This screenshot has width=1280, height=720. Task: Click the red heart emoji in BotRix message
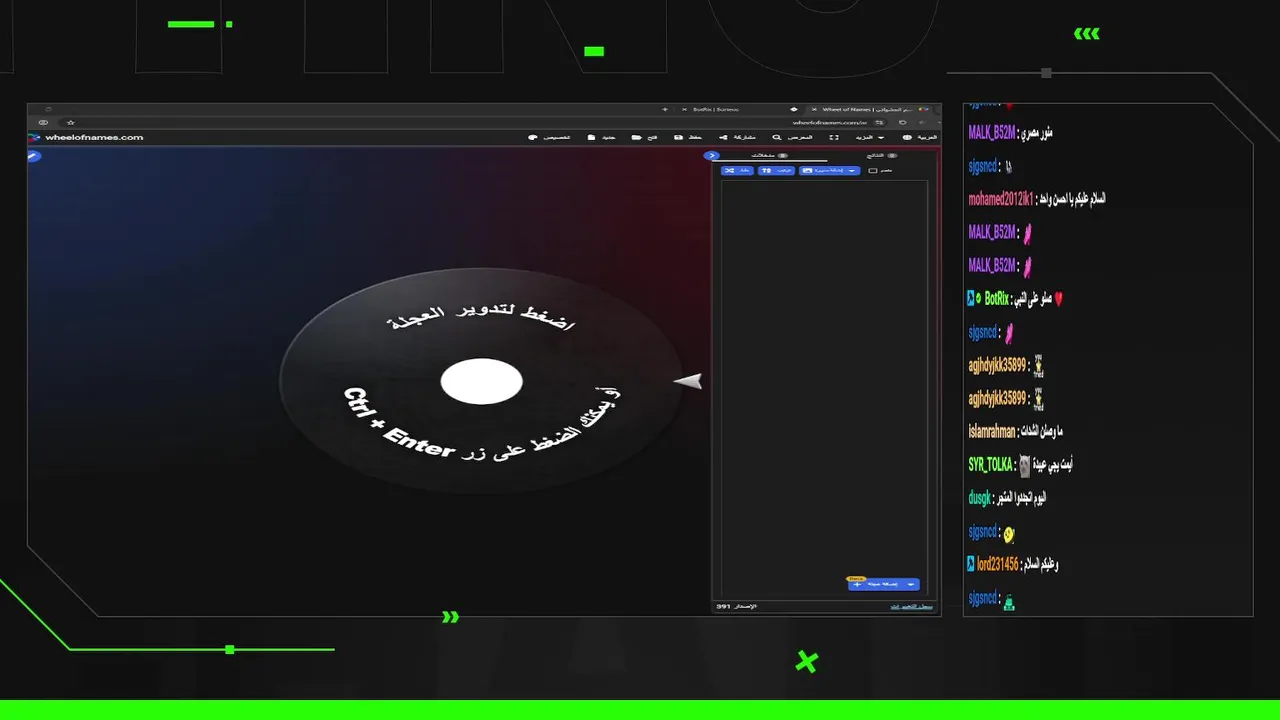coord(1058,299)
